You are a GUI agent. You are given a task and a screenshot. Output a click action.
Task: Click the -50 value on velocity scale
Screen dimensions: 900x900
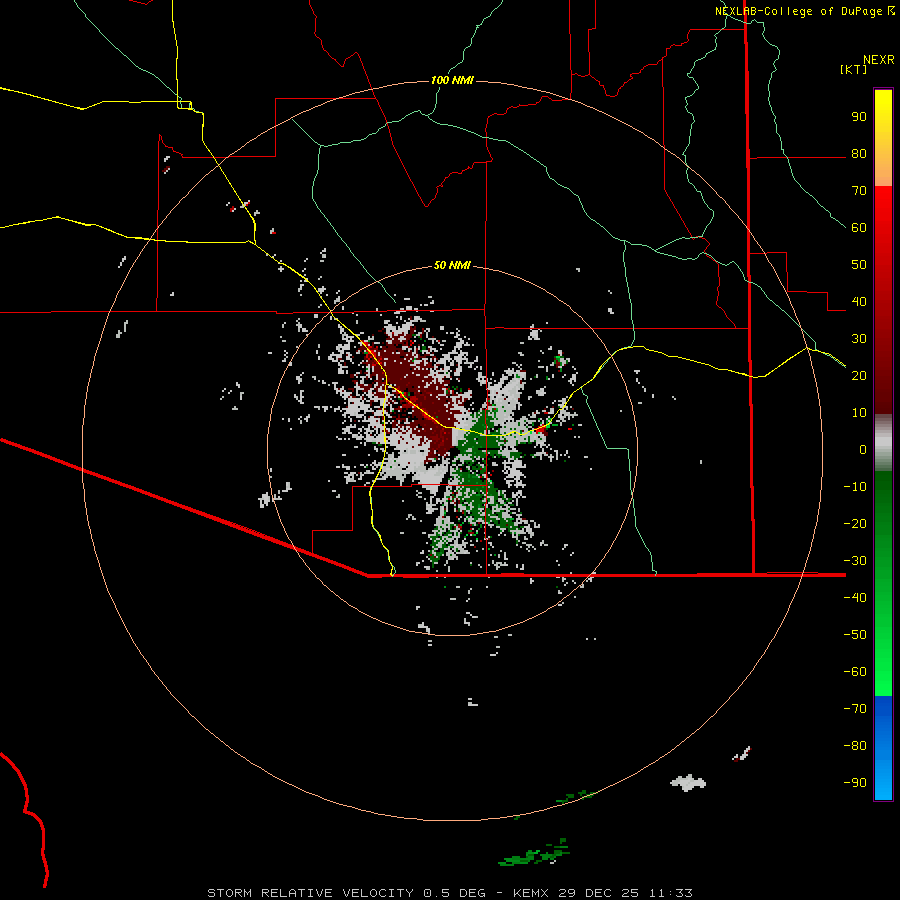pos(855,635)
